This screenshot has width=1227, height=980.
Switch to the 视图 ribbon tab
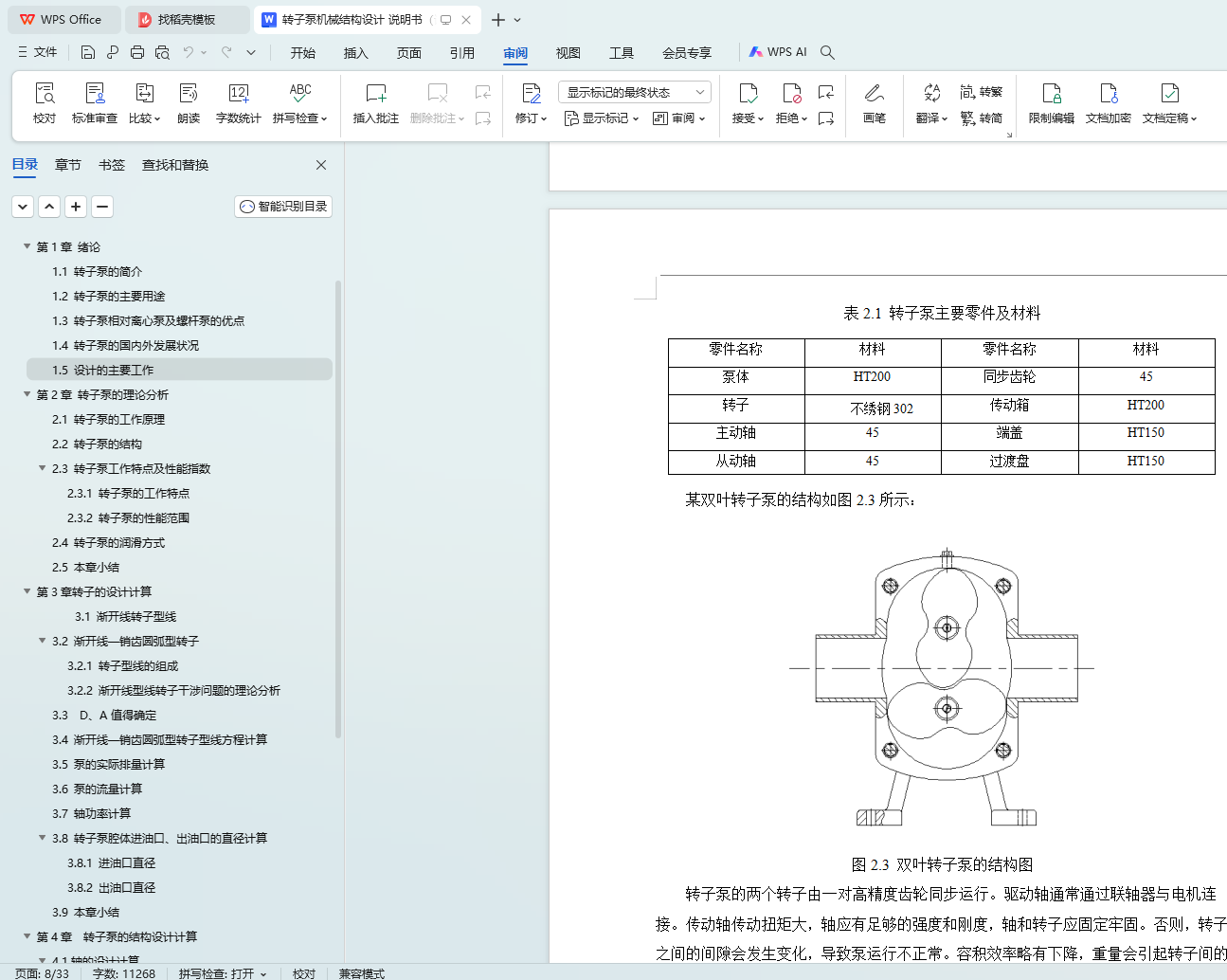tap(568, 53)
